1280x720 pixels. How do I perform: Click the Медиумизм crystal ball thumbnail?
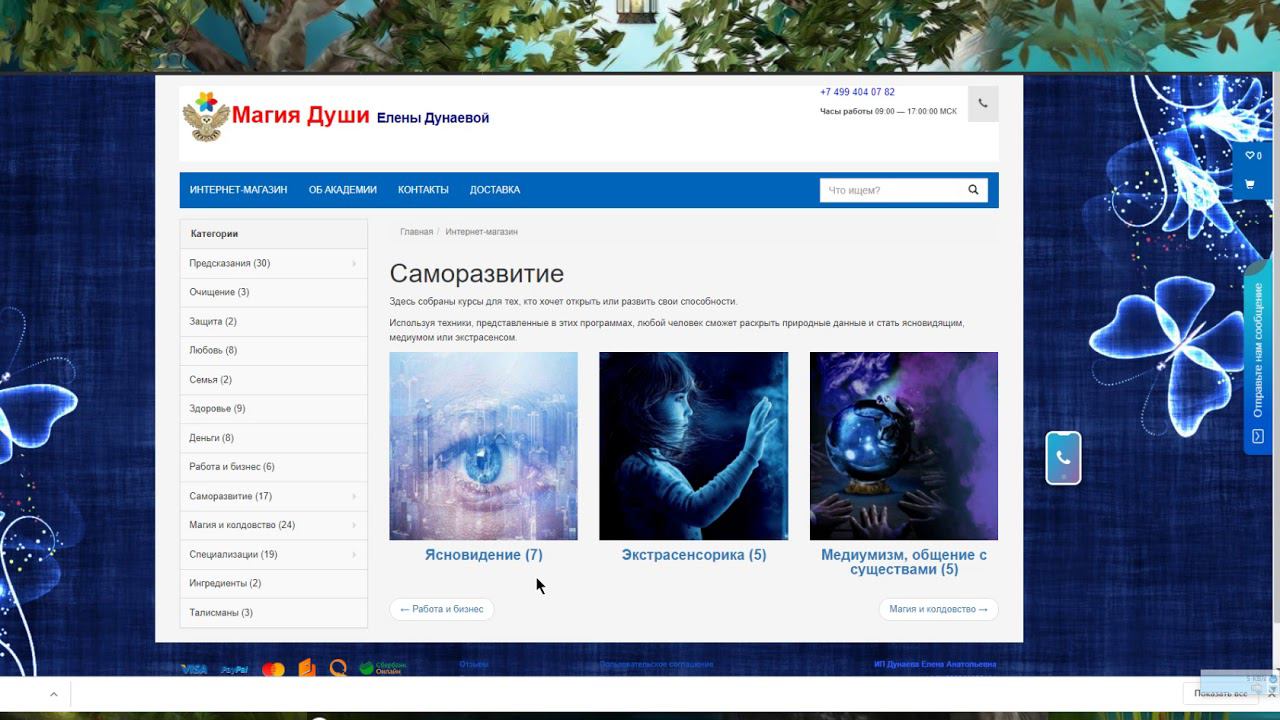[904, 446]
